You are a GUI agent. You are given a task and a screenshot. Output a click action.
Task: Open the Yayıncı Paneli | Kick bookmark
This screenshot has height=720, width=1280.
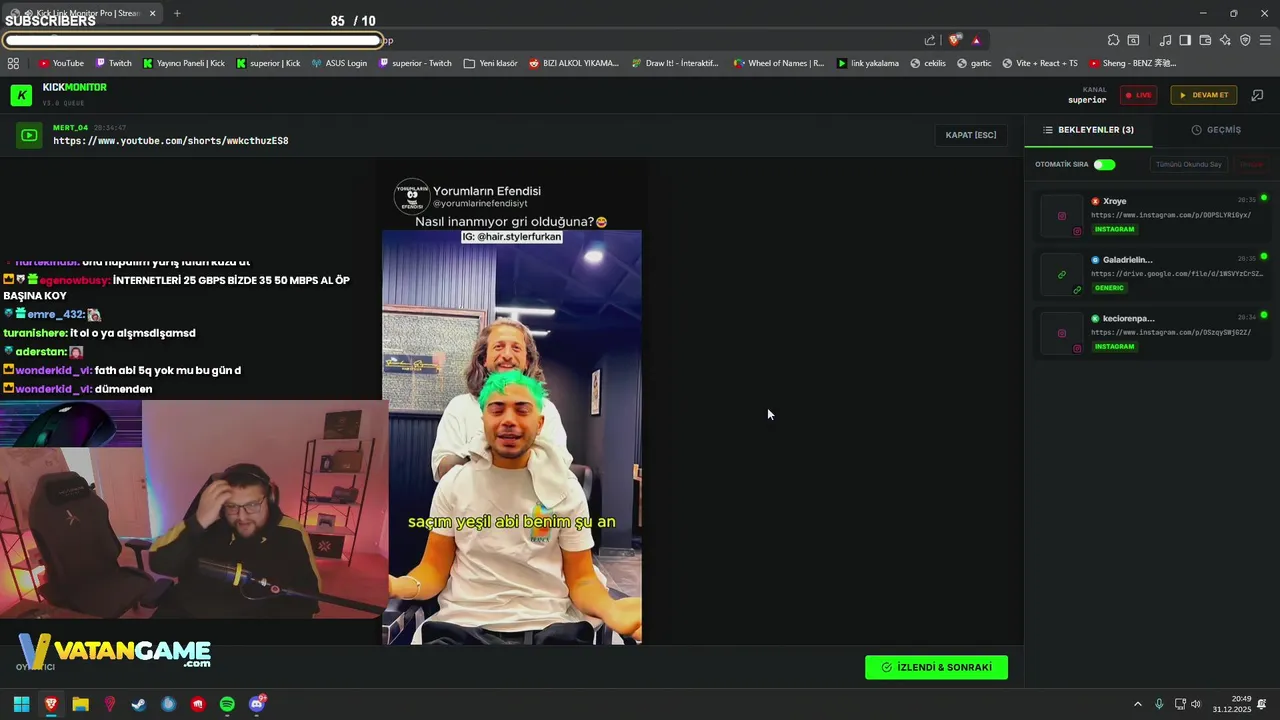(x=184, y=63)
